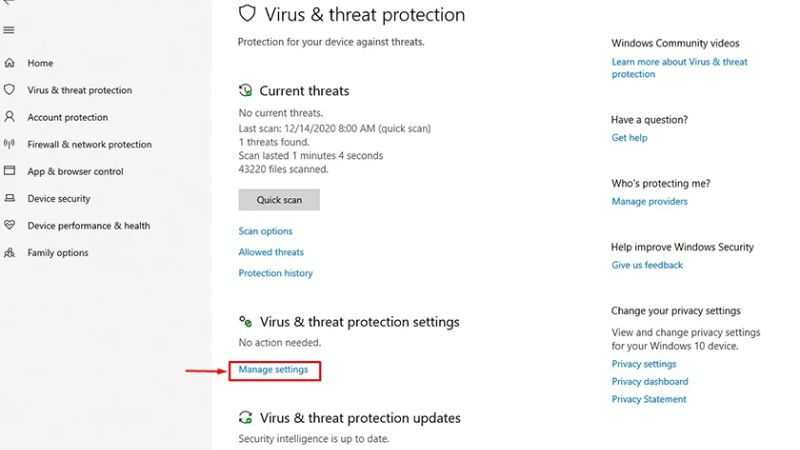View the Protection history link
Viewport: 800px width, 450px height.
[x=275, y=273]
